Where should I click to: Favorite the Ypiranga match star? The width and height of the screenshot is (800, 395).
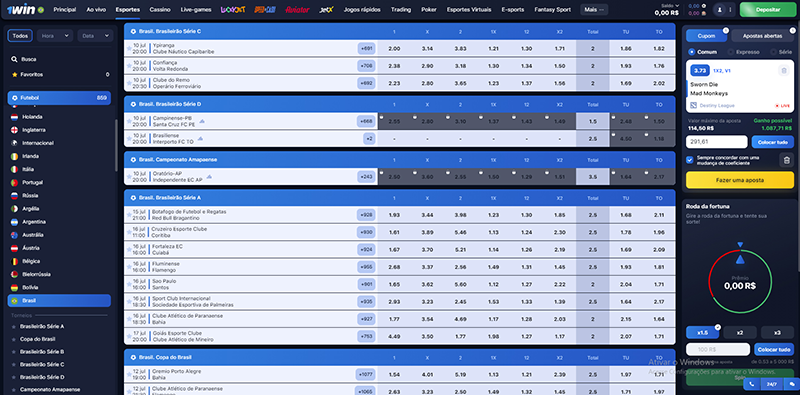click(x=129, y=48)
